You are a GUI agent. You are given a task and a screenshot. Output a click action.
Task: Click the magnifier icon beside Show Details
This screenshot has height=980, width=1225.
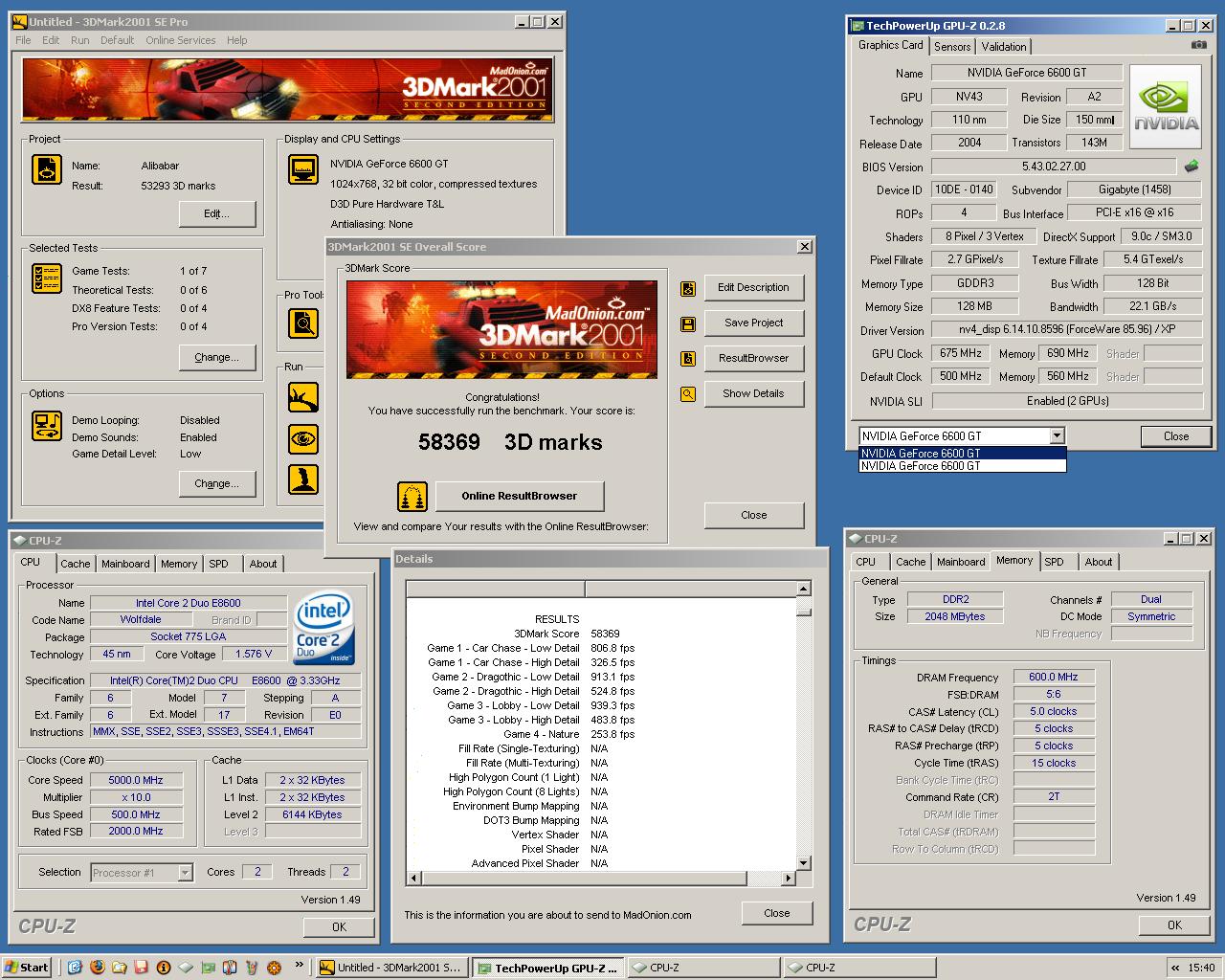point(687,393)
